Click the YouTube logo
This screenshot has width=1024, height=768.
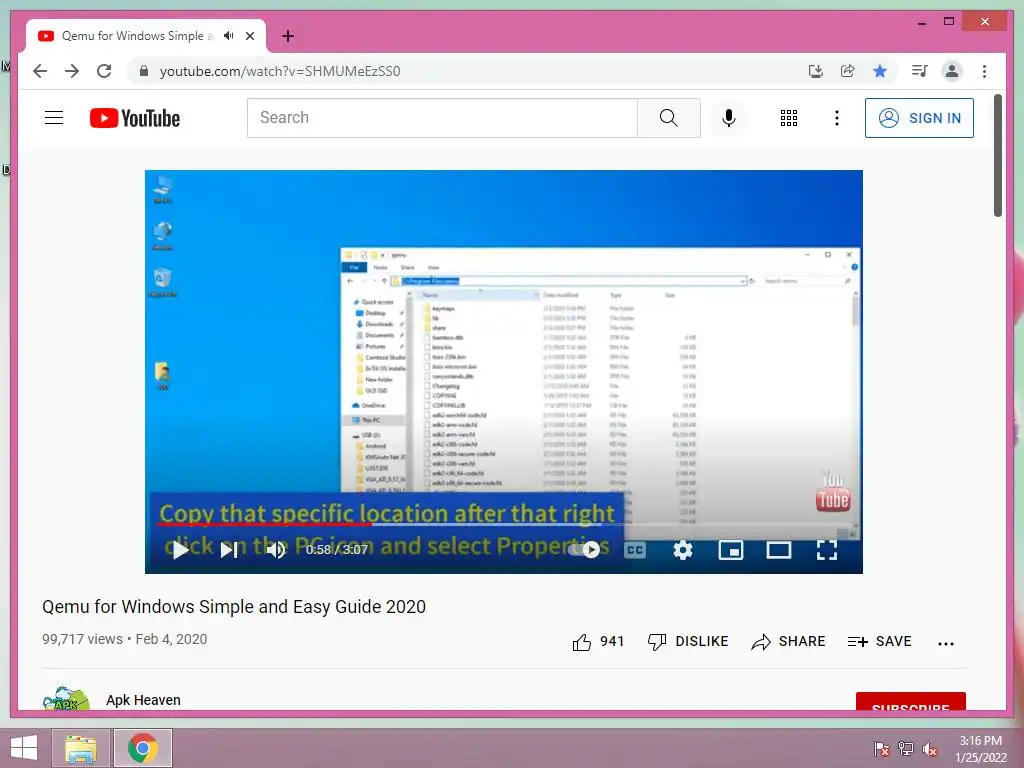tap(135, 118)
